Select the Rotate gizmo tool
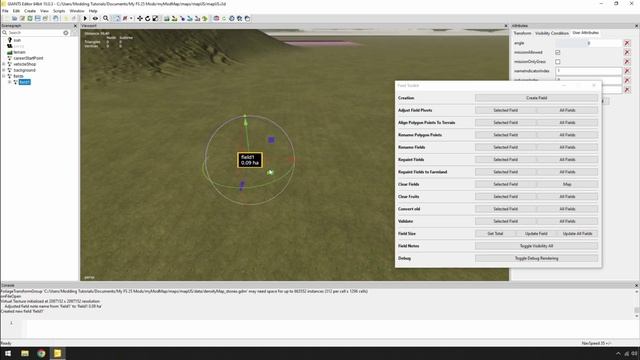 [147, 18]
